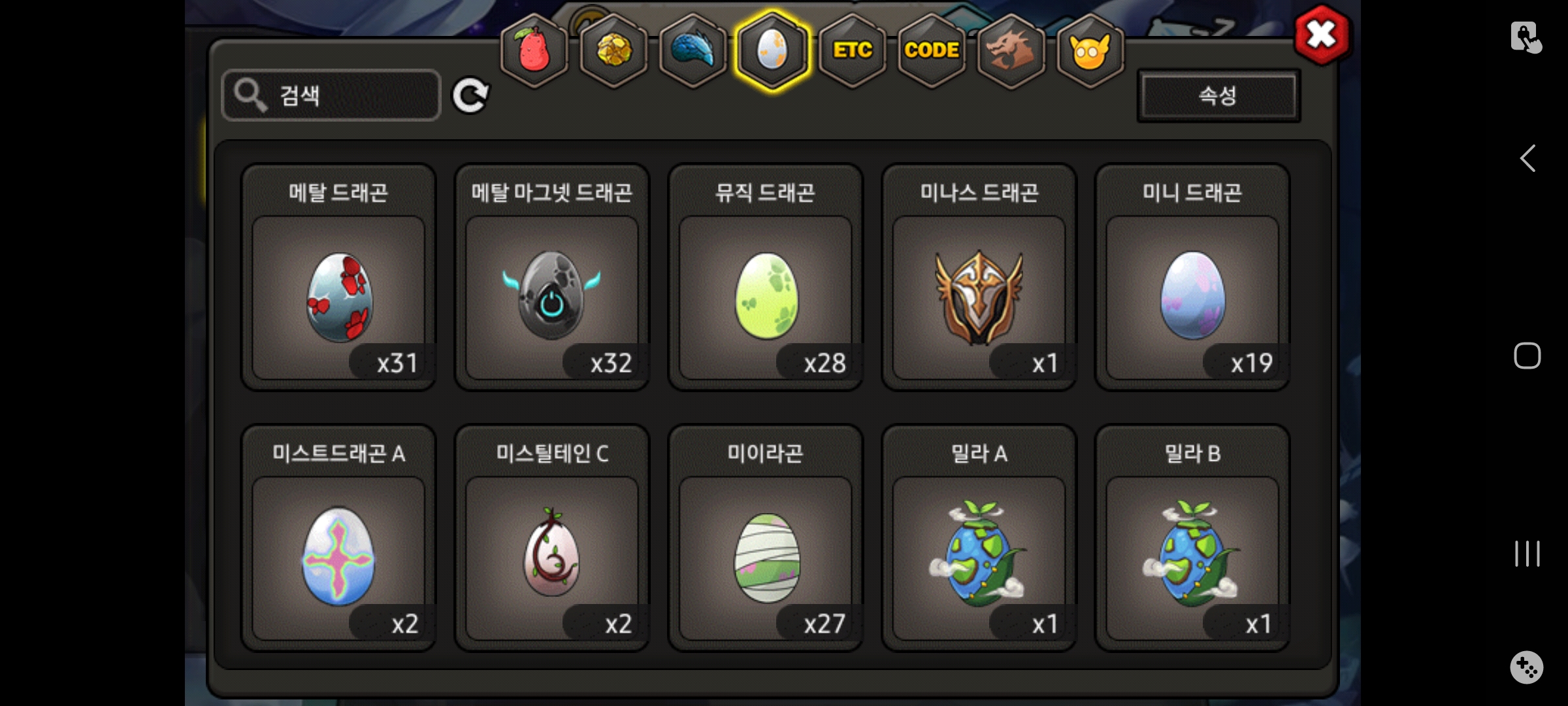This screenshot has width=1568, height=706.
Task: Open the 속성 attribute filter
Action: 1218,95
